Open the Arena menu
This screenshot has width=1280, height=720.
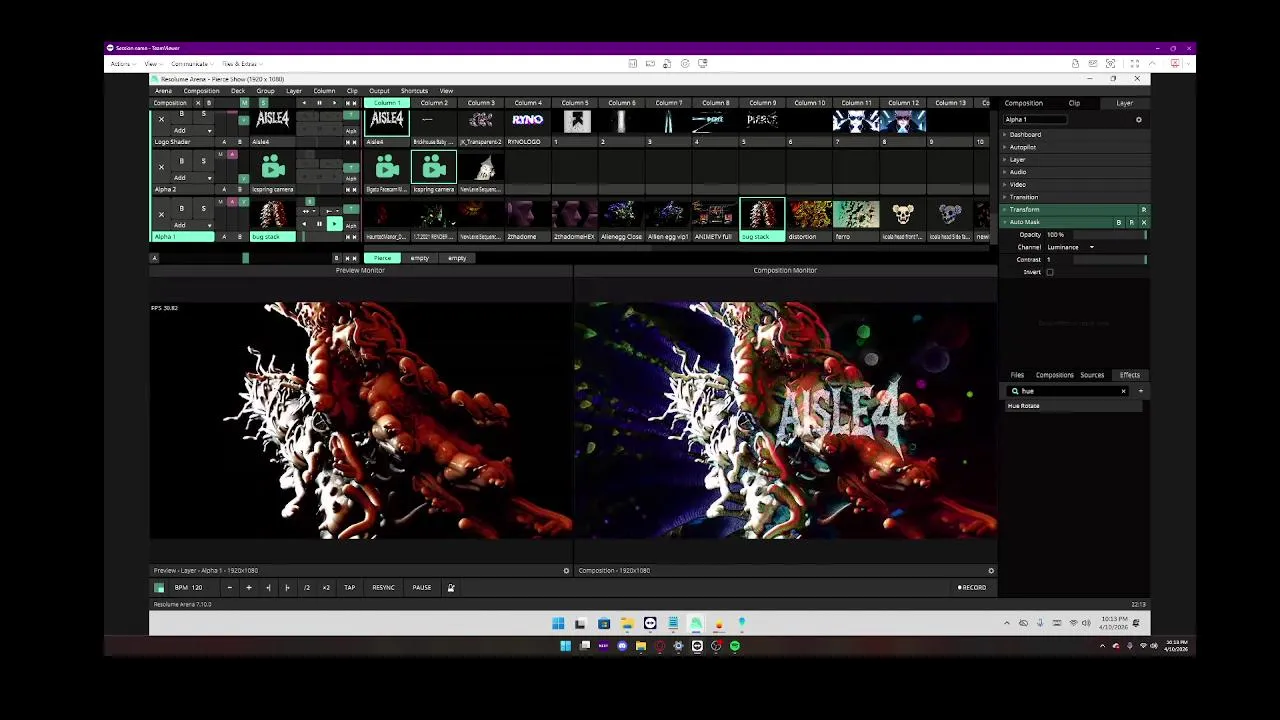[163, 91]
